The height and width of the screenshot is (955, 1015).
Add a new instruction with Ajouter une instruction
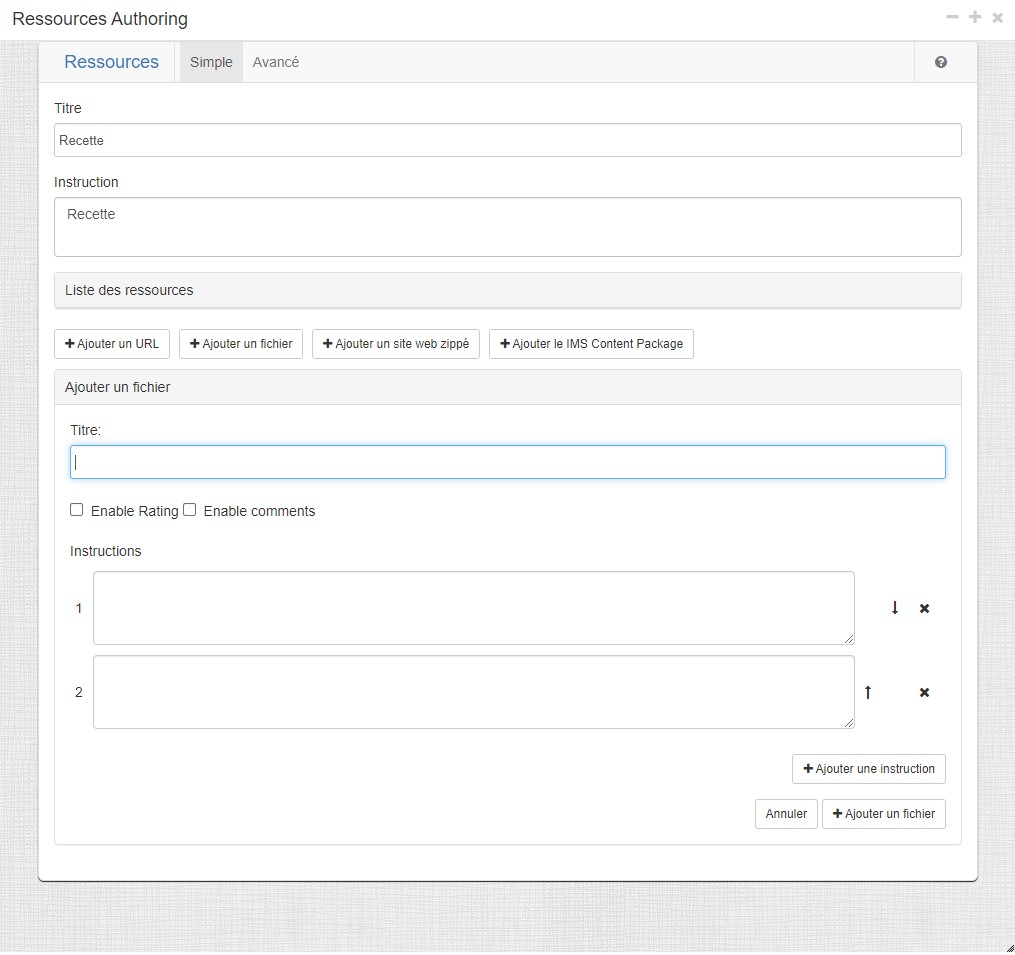click(869, 769)
